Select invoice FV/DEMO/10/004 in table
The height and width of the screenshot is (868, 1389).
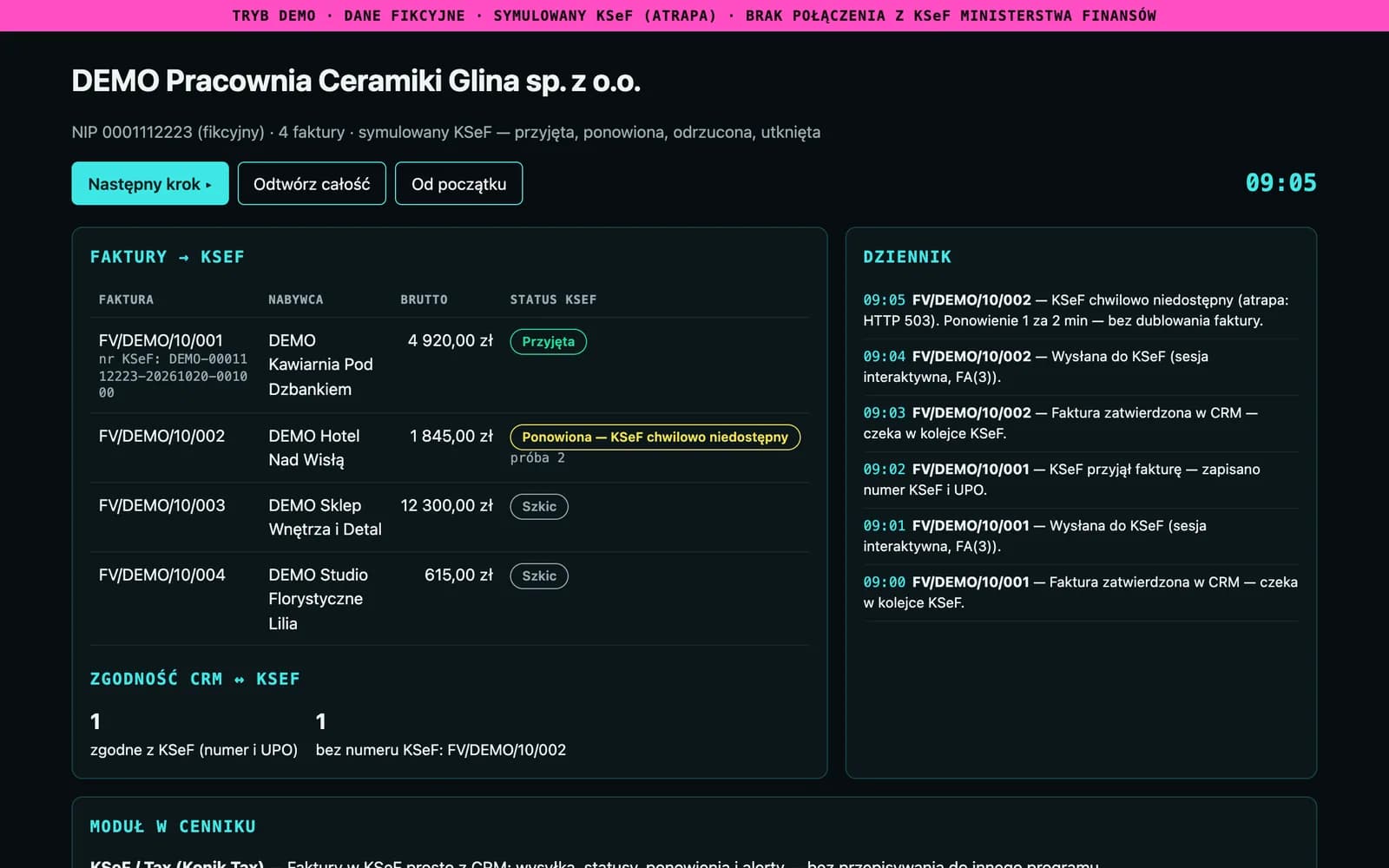[161, 575]
